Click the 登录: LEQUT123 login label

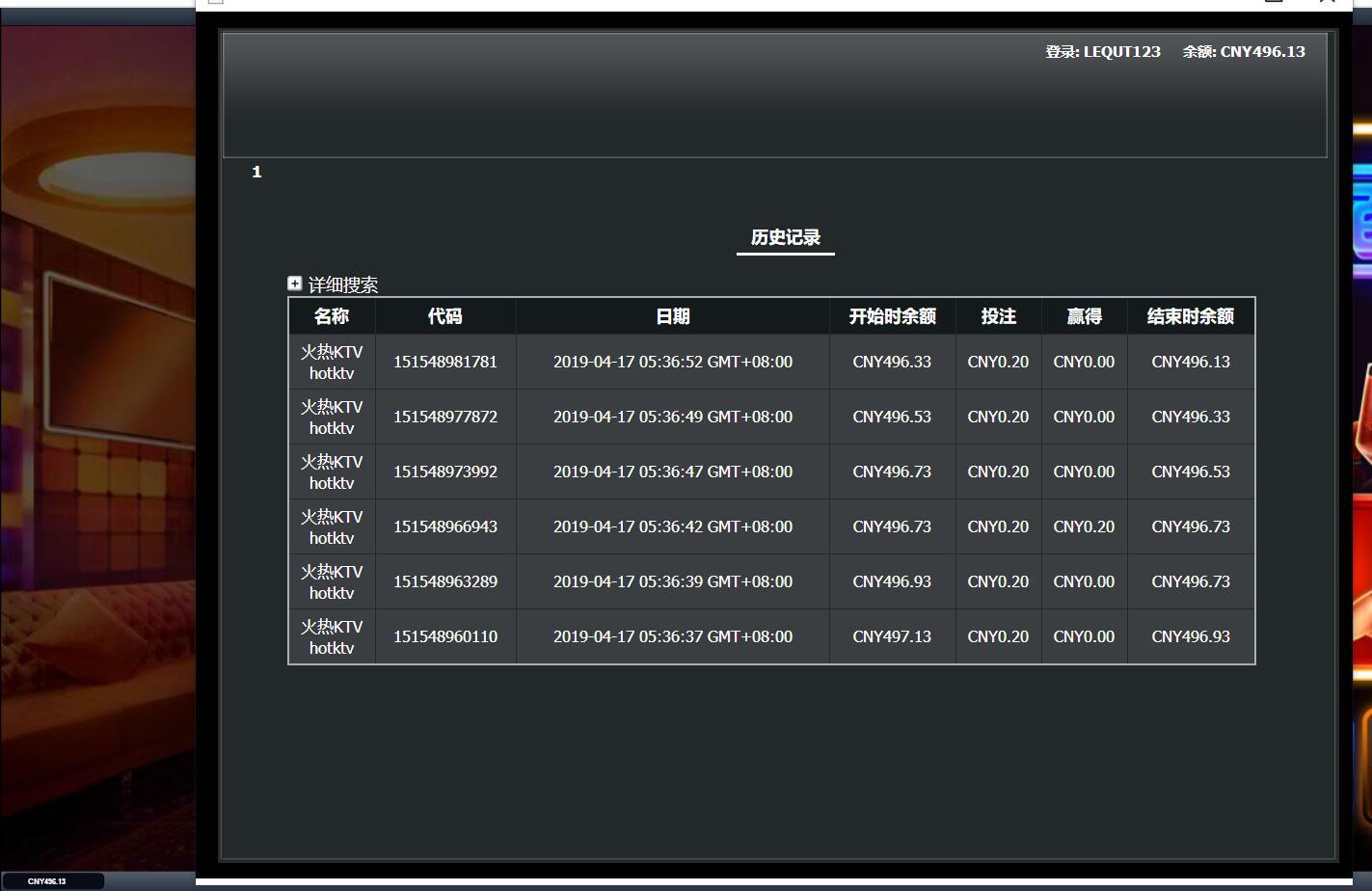[x=1103, y=52]
